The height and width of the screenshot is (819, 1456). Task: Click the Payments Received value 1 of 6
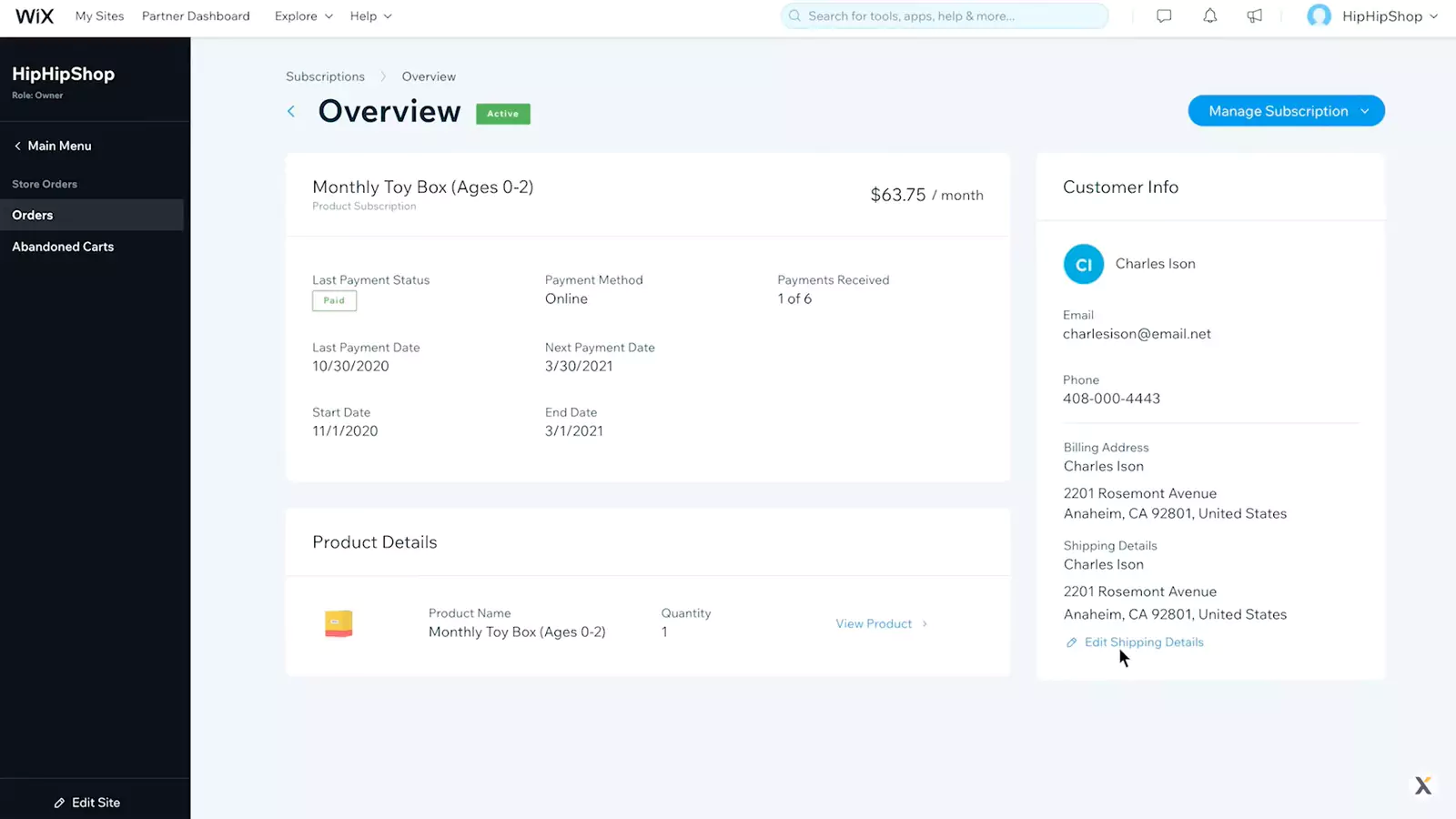point(794,298)
